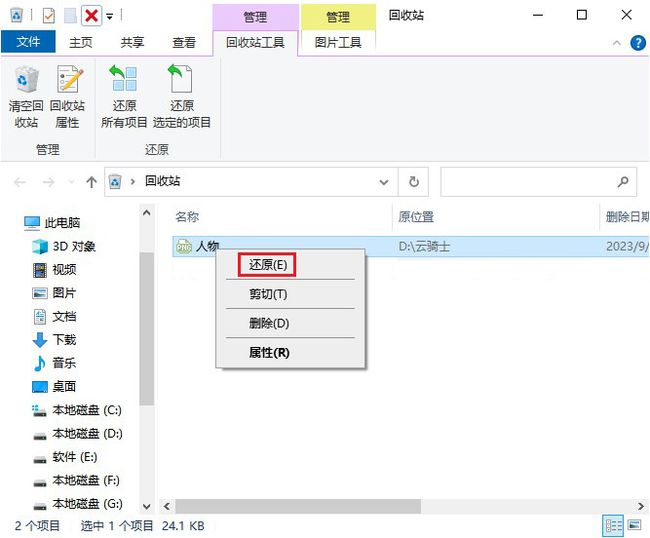The width and height of the screenshot is (650, 538).
Task: Select the 回收站工具 ribbon tab
Action: (255, 42)
